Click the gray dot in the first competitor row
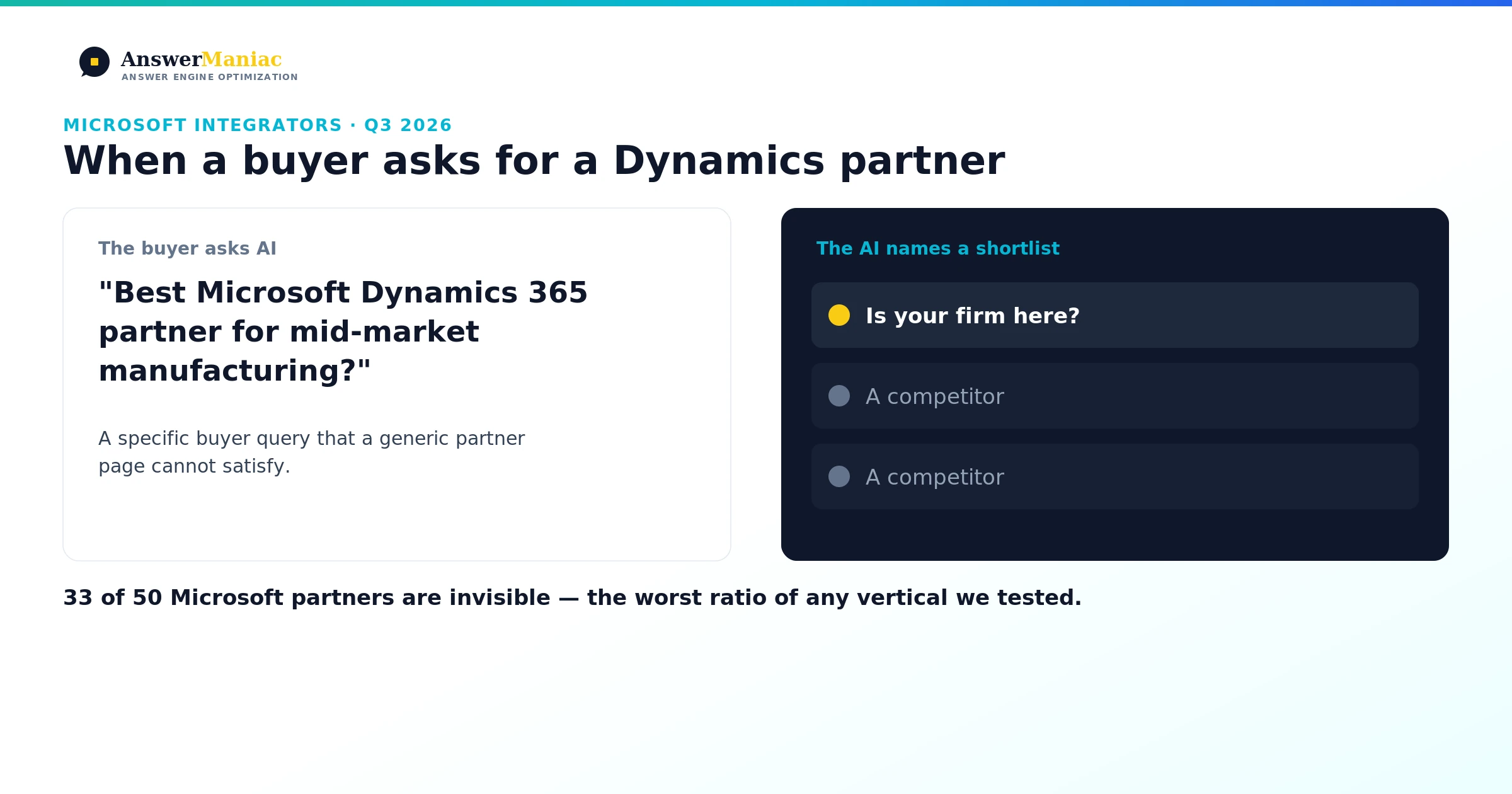Screen dimensions: 1512x794 tap(839, 396)
